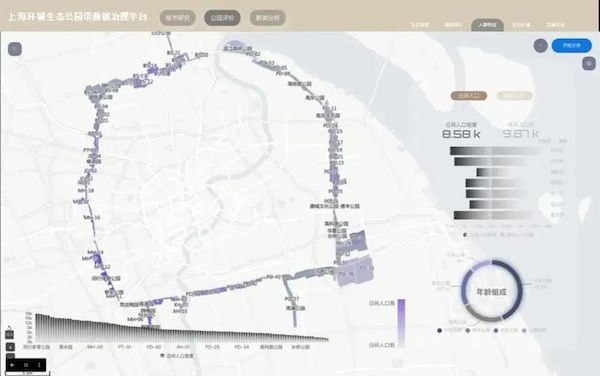Open the gray square tool under the blue button
Screen dimensions: 600x376
click(x=589, y=63)
